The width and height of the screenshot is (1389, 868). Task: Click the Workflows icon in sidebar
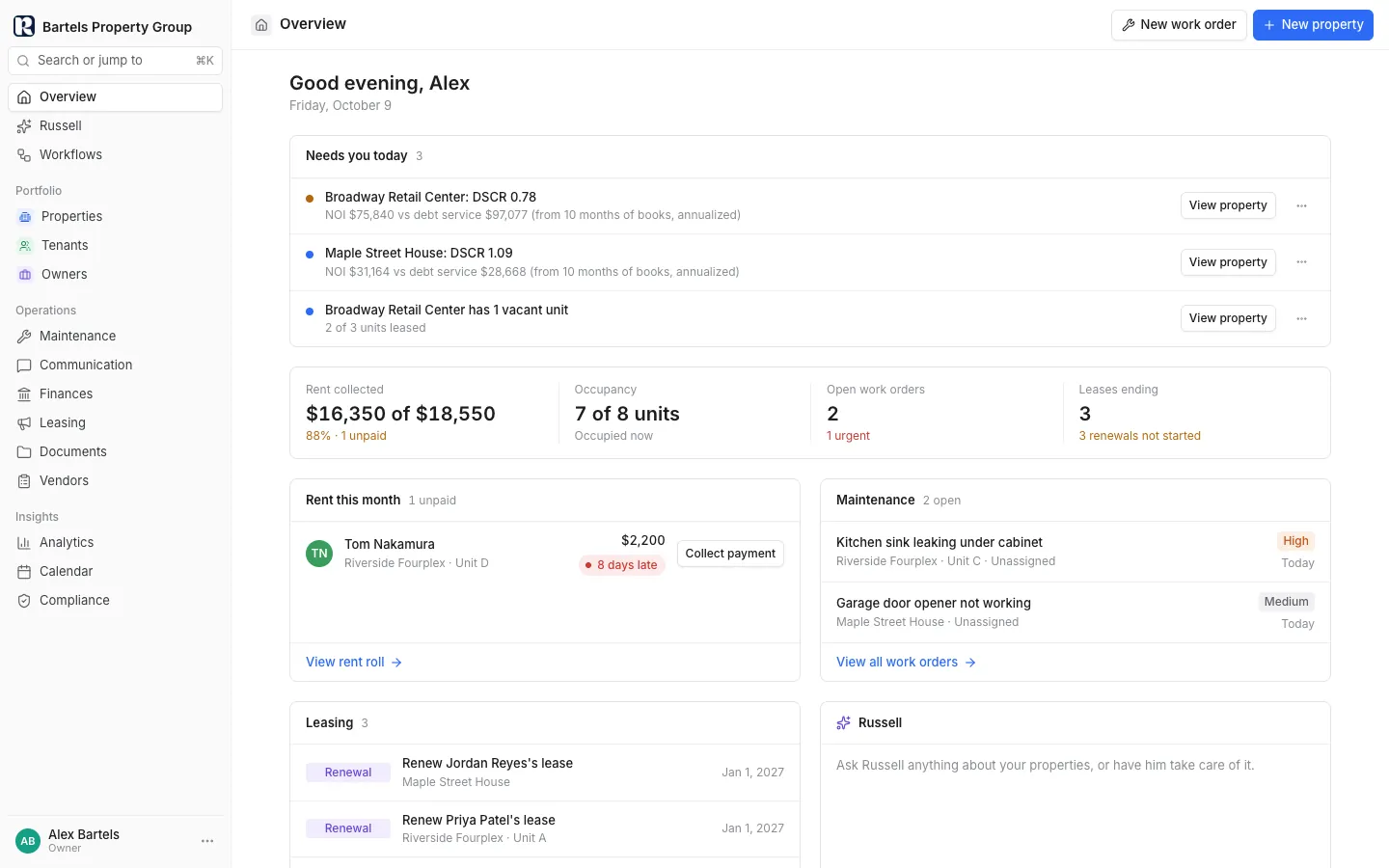[x=24, y=155]
